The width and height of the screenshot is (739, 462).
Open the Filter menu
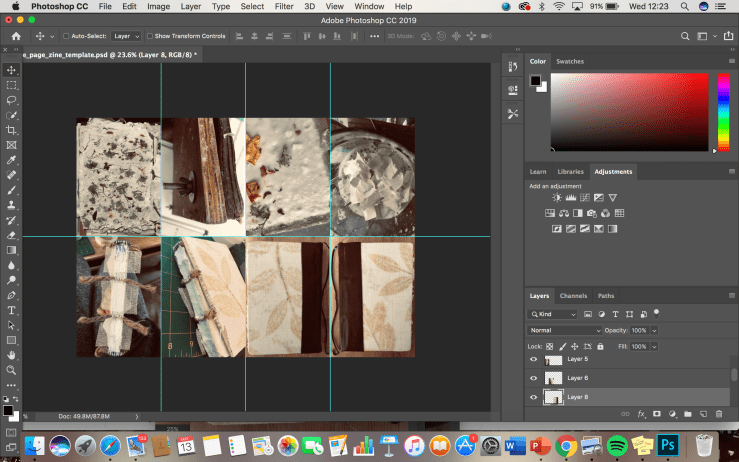point(284,6)
